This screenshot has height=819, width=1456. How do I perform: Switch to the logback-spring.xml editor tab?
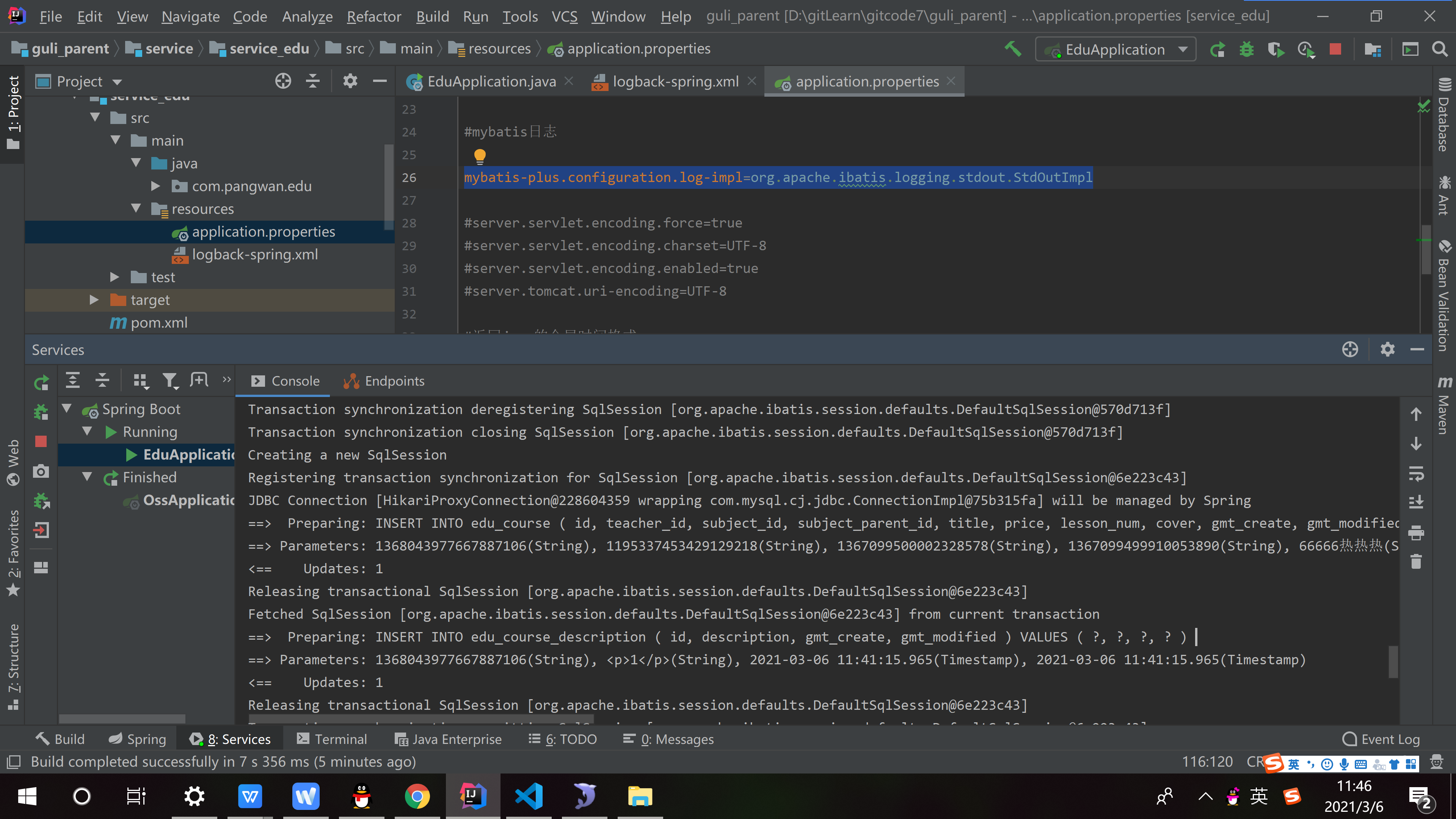tap(675, 82)
